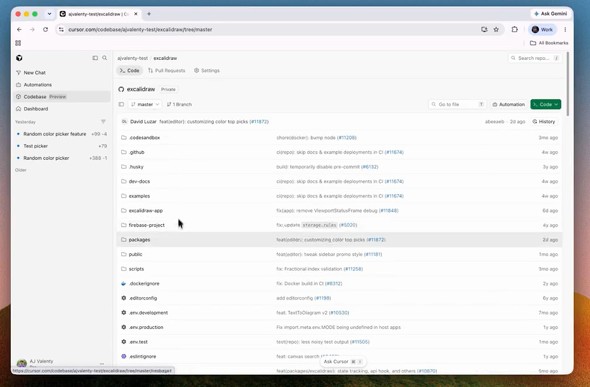Viewport: 590px width, 387px height.
Task: Open commit link #11181 in public row
Action: (373, 255)
